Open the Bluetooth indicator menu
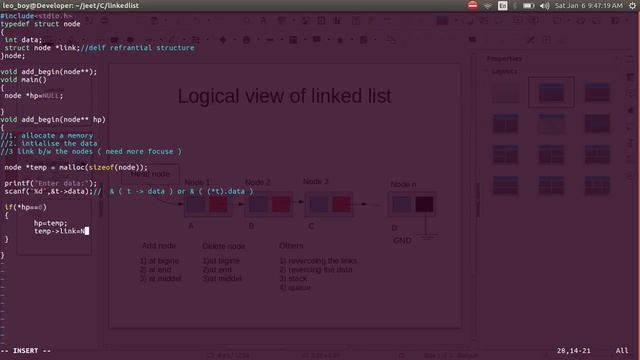 tap(515, 6)
